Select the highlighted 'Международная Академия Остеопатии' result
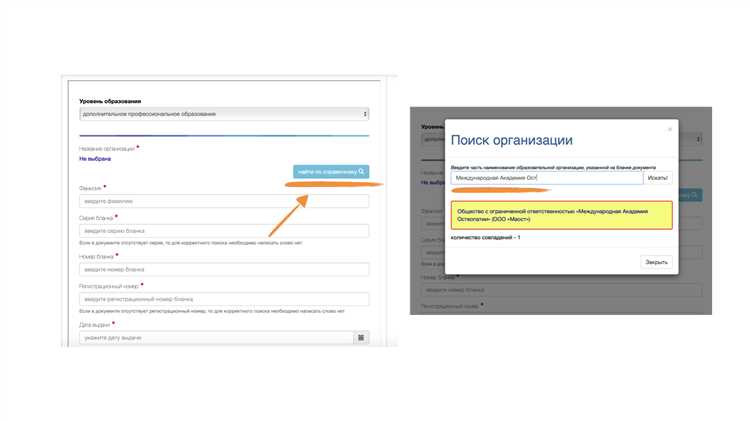Screen dimensions: 750x421 [562, 215]
